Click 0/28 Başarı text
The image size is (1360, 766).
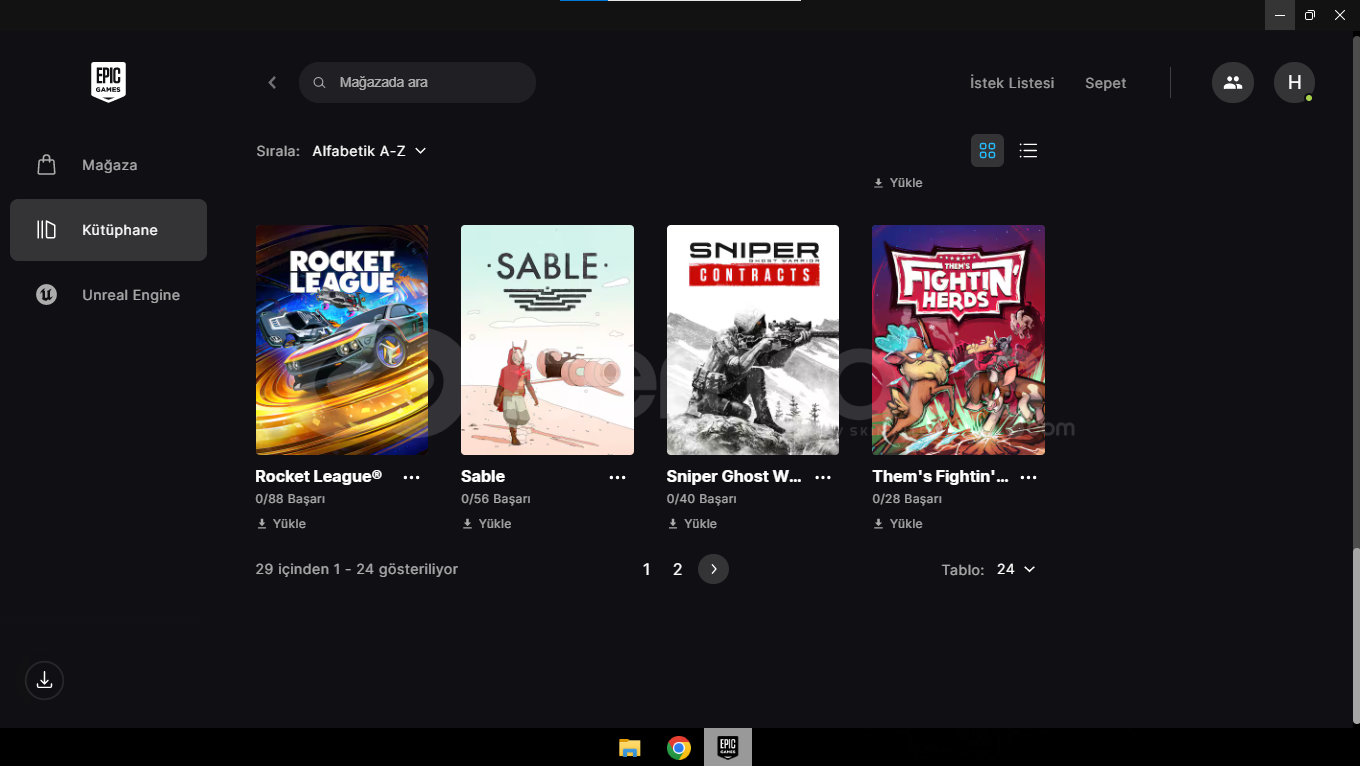pyautogui.click(x=907, y=499)
